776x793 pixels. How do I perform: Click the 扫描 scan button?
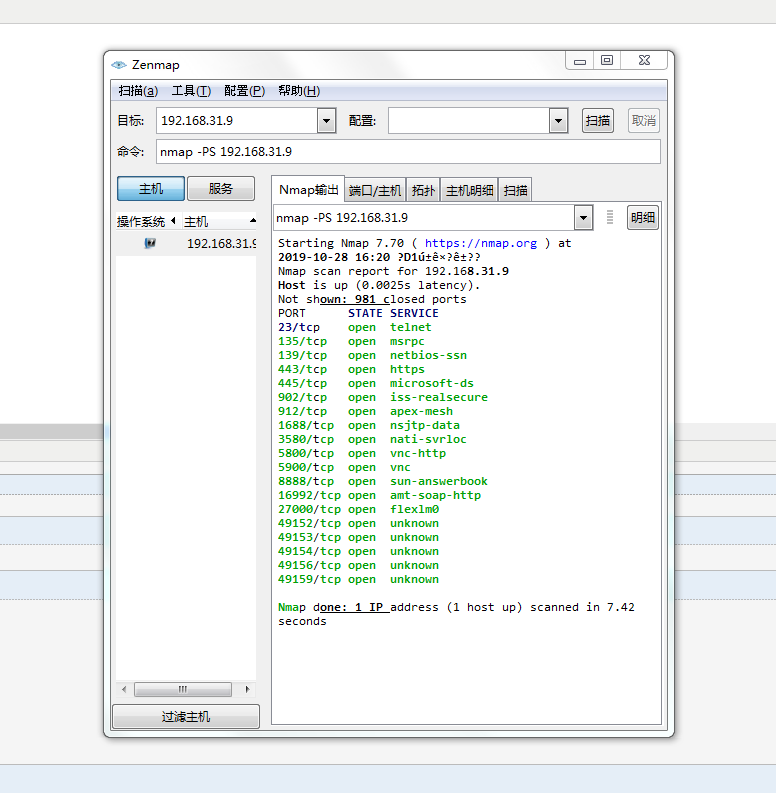pyautogui.click(x=598, y=121)
